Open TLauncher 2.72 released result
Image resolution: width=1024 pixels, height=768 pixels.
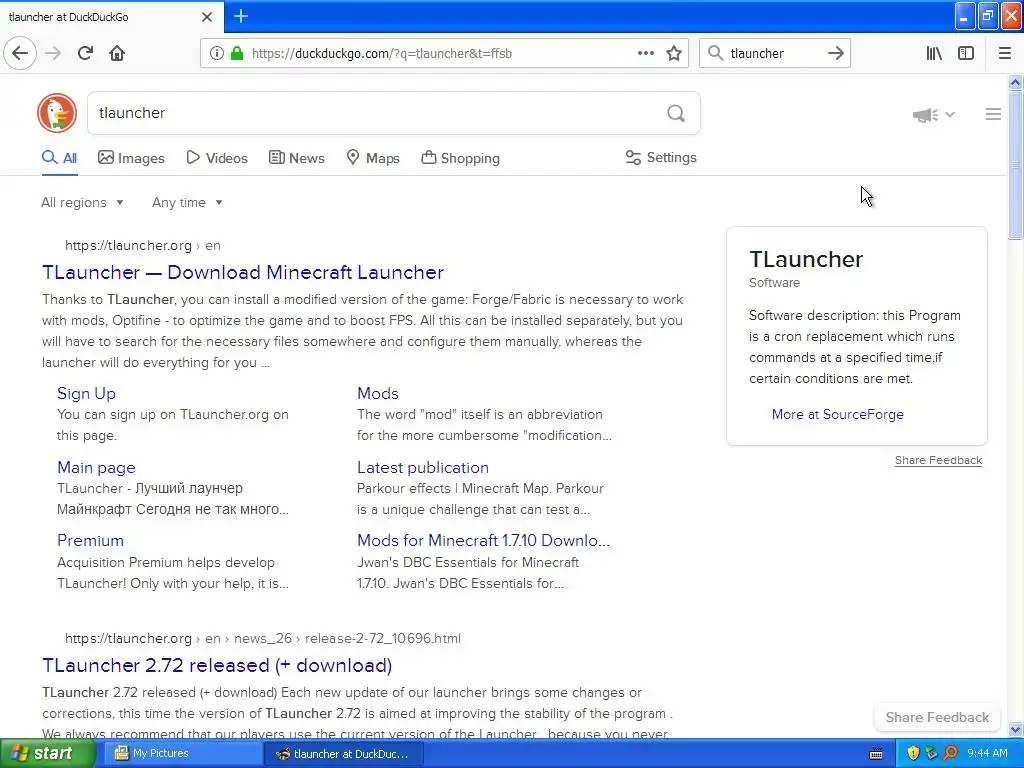(x=217, y=665)
